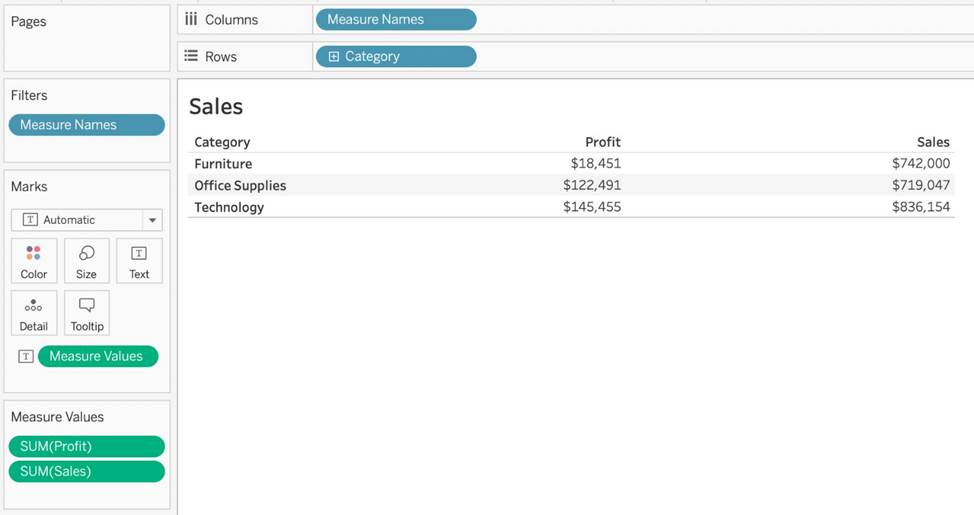Click the Sales column header
The height and width of the screenshot is (515, 974).
933,142
